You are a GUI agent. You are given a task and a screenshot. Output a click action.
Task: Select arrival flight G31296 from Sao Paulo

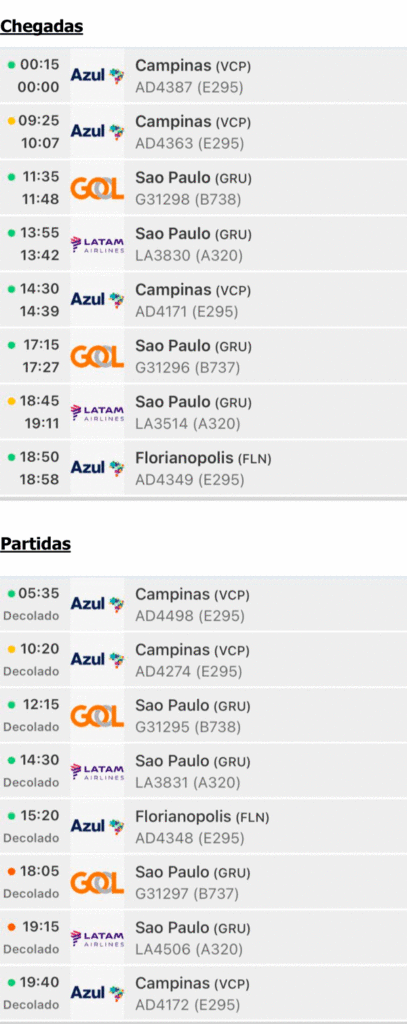pyautogui.click(x=203, y=356)
